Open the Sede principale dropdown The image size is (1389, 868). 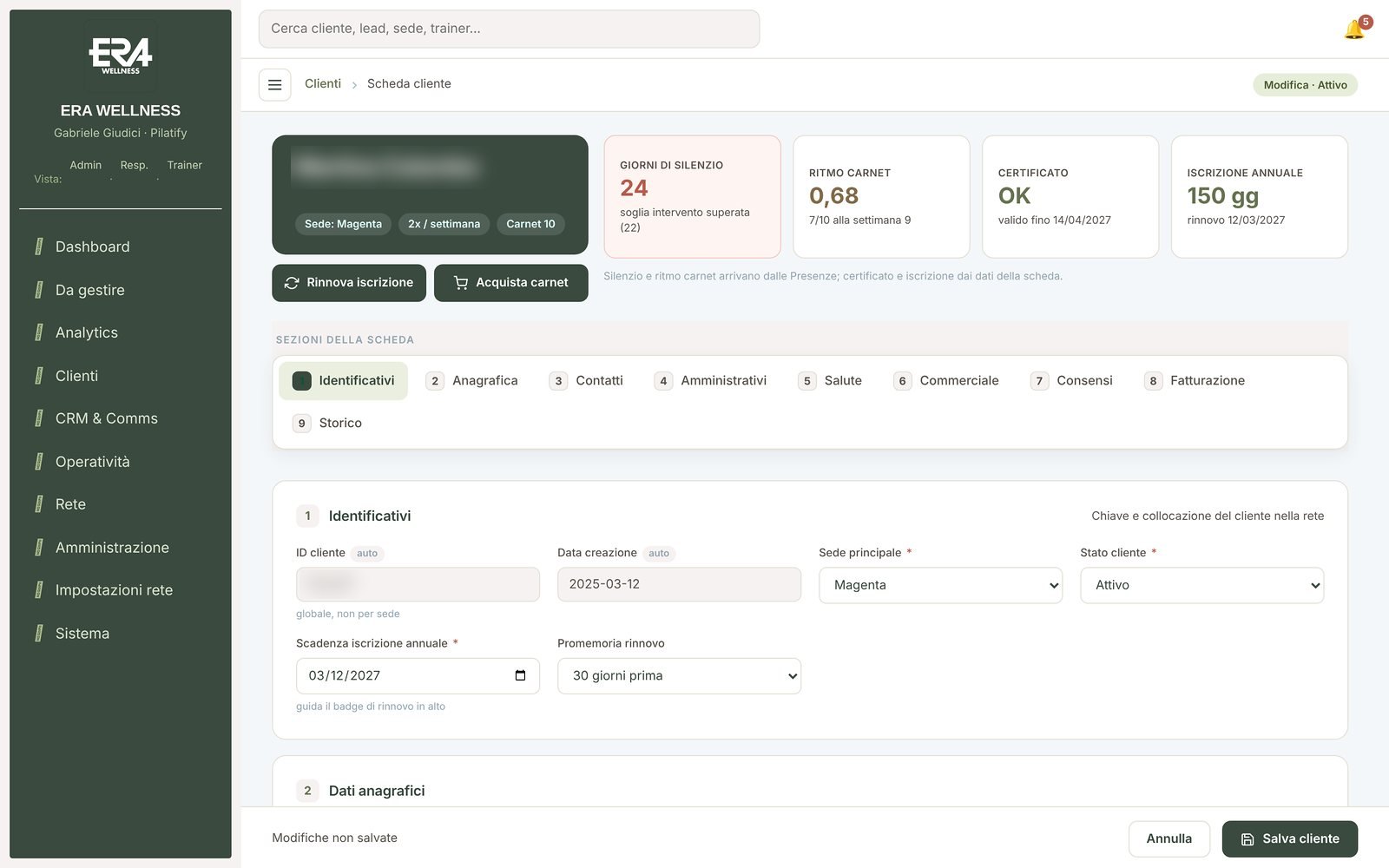click(x=940, y=585)
